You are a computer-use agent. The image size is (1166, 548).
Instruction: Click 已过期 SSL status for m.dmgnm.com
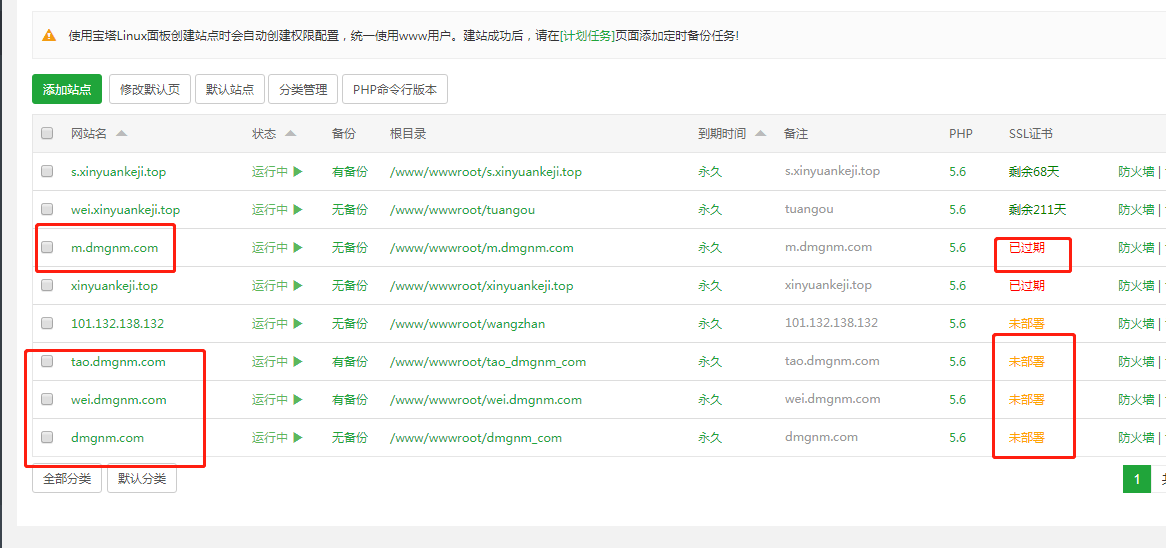tap(1026, 248)
